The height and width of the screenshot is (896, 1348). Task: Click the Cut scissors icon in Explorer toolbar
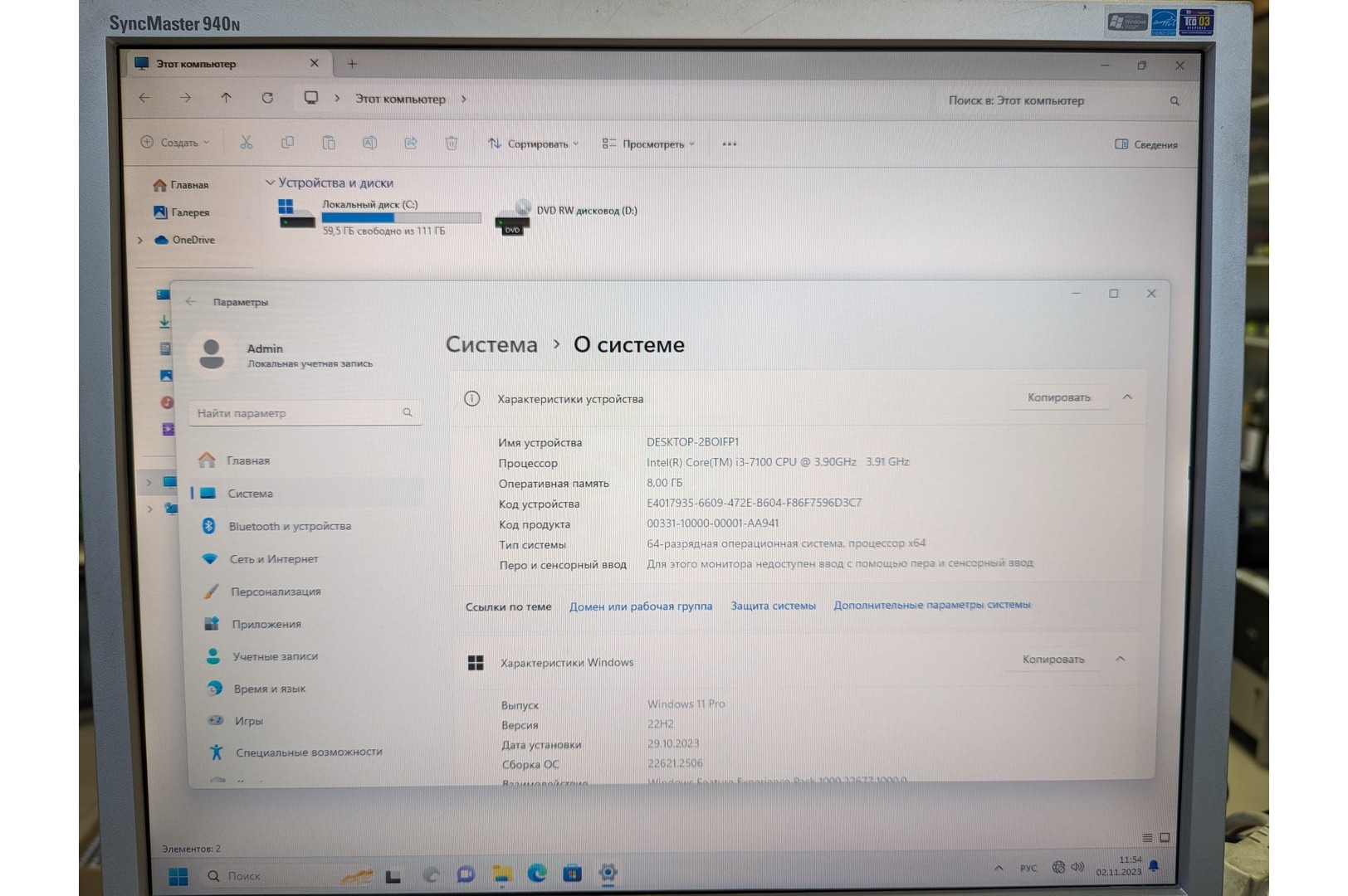[x=247, y=143]
